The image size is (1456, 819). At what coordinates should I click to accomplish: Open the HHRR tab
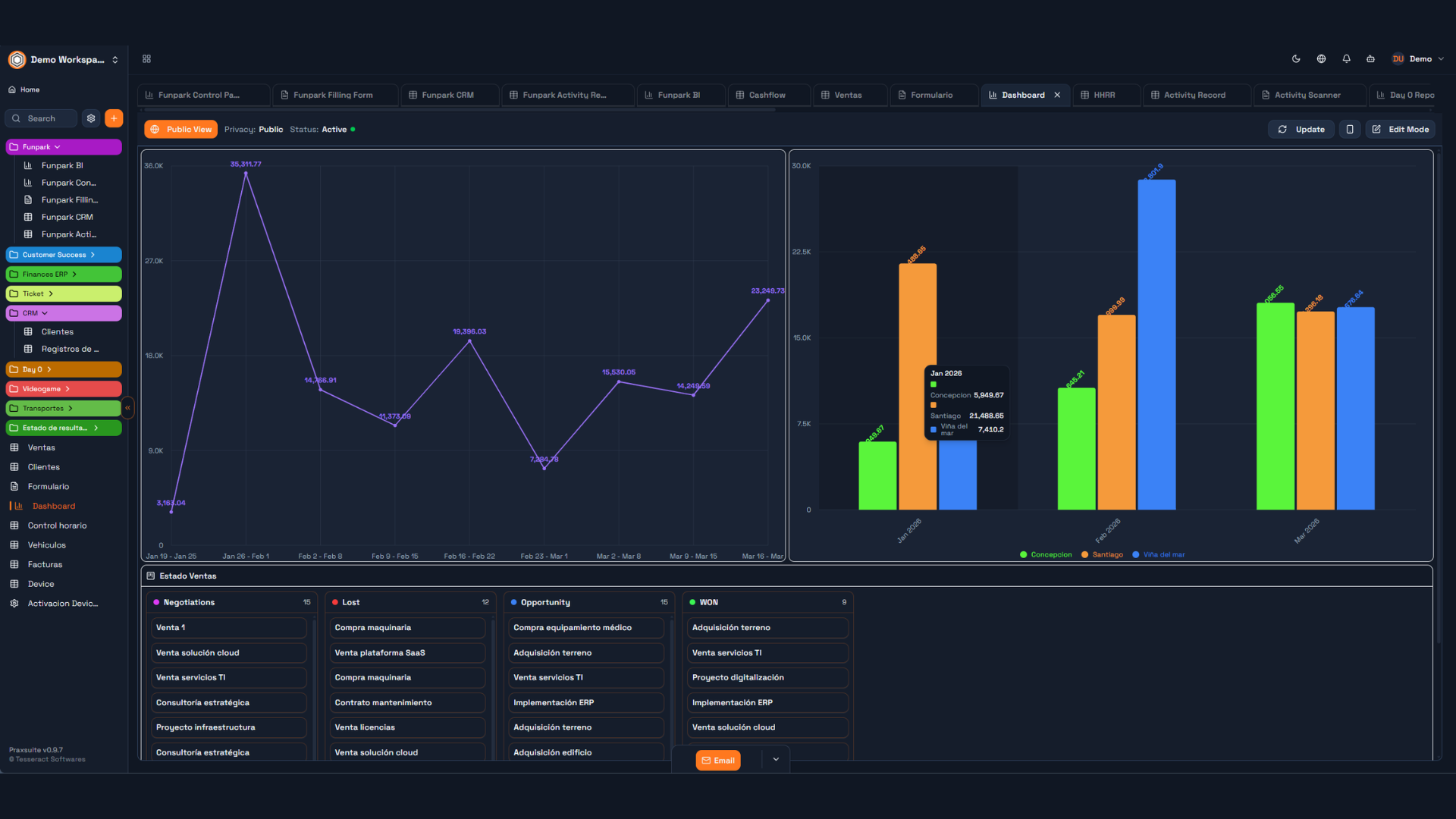(1103, 96)
